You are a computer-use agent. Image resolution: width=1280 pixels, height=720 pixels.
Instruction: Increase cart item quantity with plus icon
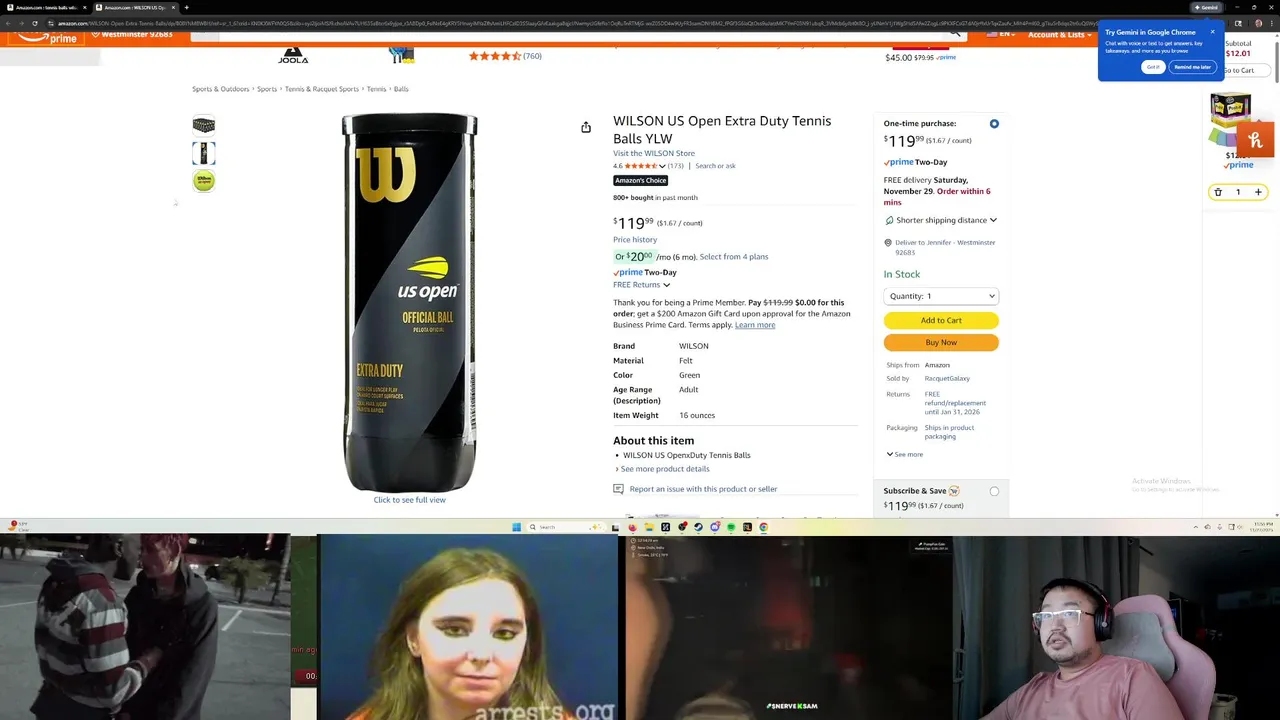(1258, 192)
